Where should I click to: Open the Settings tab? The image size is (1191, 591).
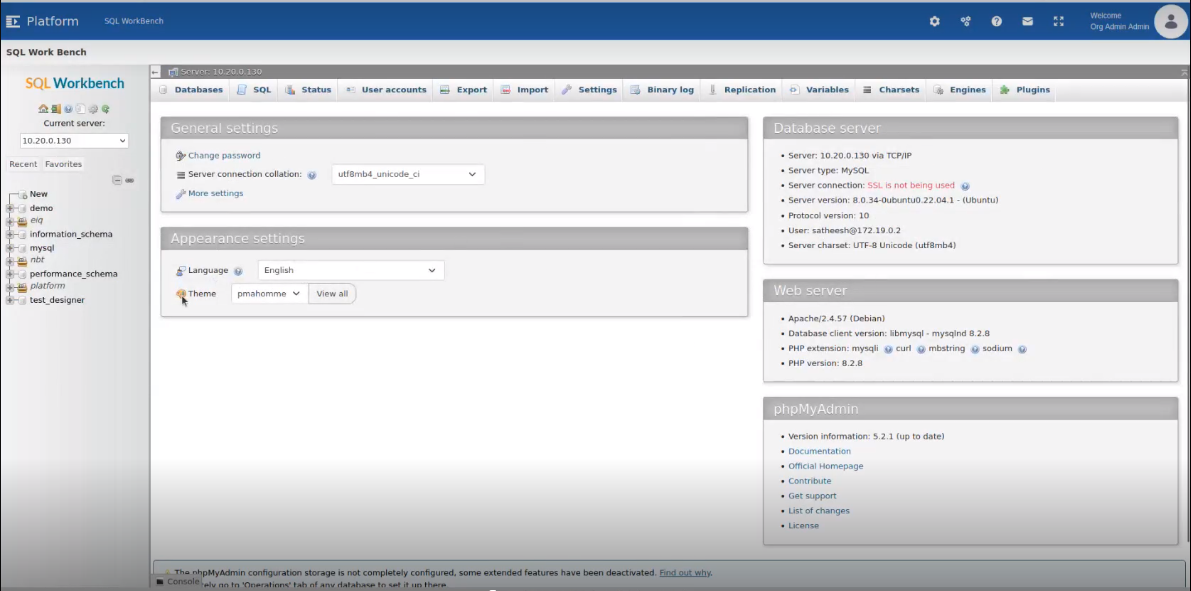pyautogui.click(x=589, y=90)
